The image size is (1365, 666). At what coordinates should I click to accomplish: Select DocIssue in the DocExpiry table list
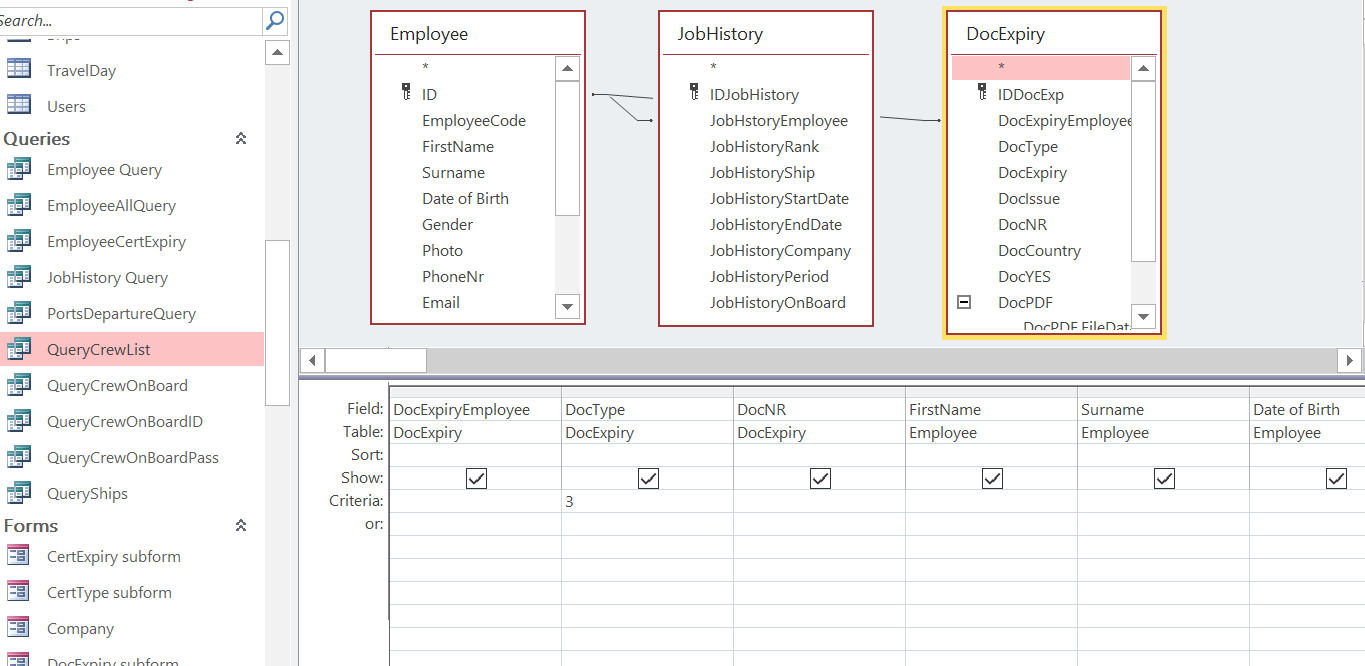tap(1029, 198)
